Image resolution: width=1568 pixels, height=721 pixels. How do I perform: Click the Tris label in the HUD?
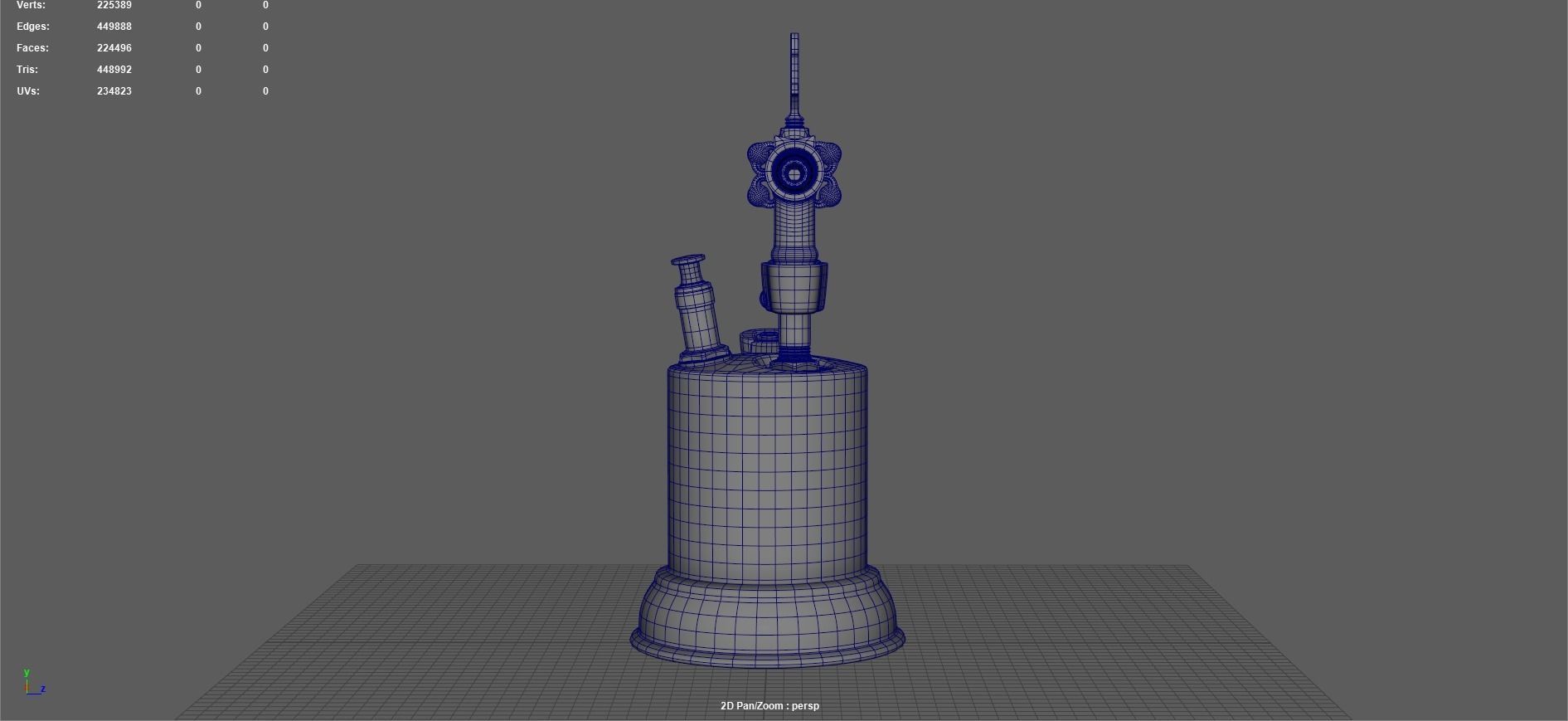point(27,70)
